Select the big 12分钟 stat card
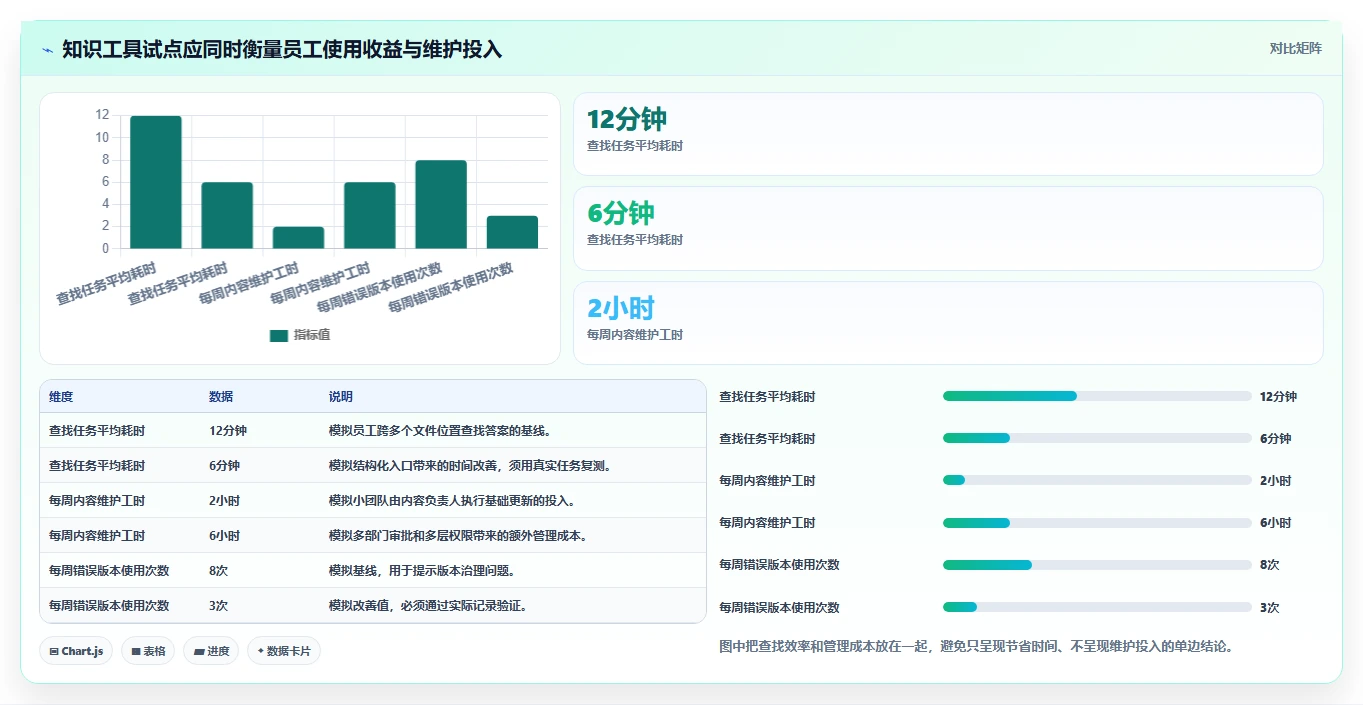Viewport: 1363px width, 705px height. click(948, 134)
